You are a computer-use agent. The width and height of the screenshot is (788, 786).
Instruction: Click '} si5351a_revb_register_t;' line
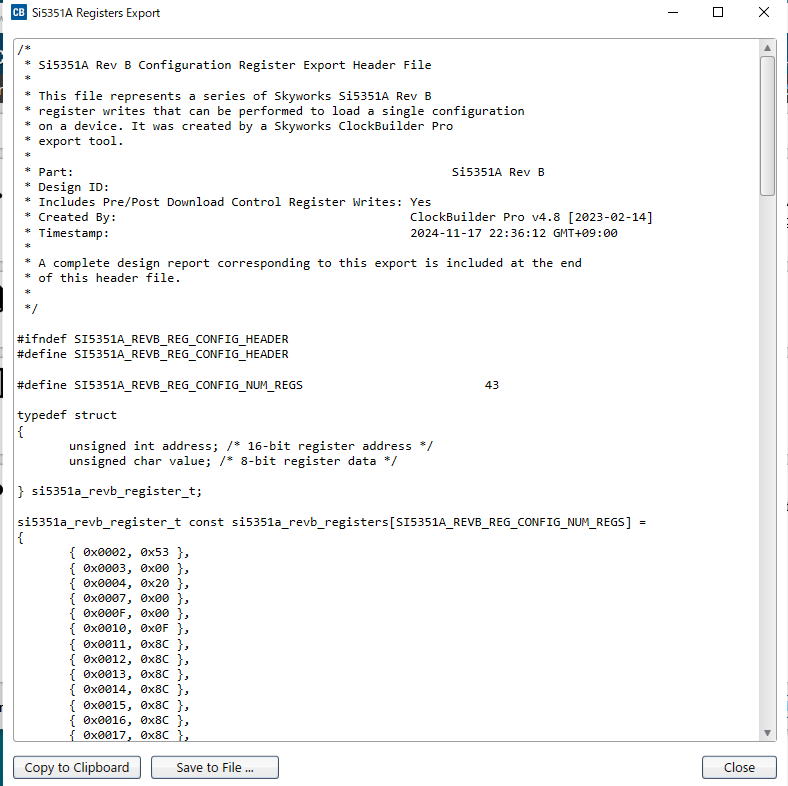(110, 492)
